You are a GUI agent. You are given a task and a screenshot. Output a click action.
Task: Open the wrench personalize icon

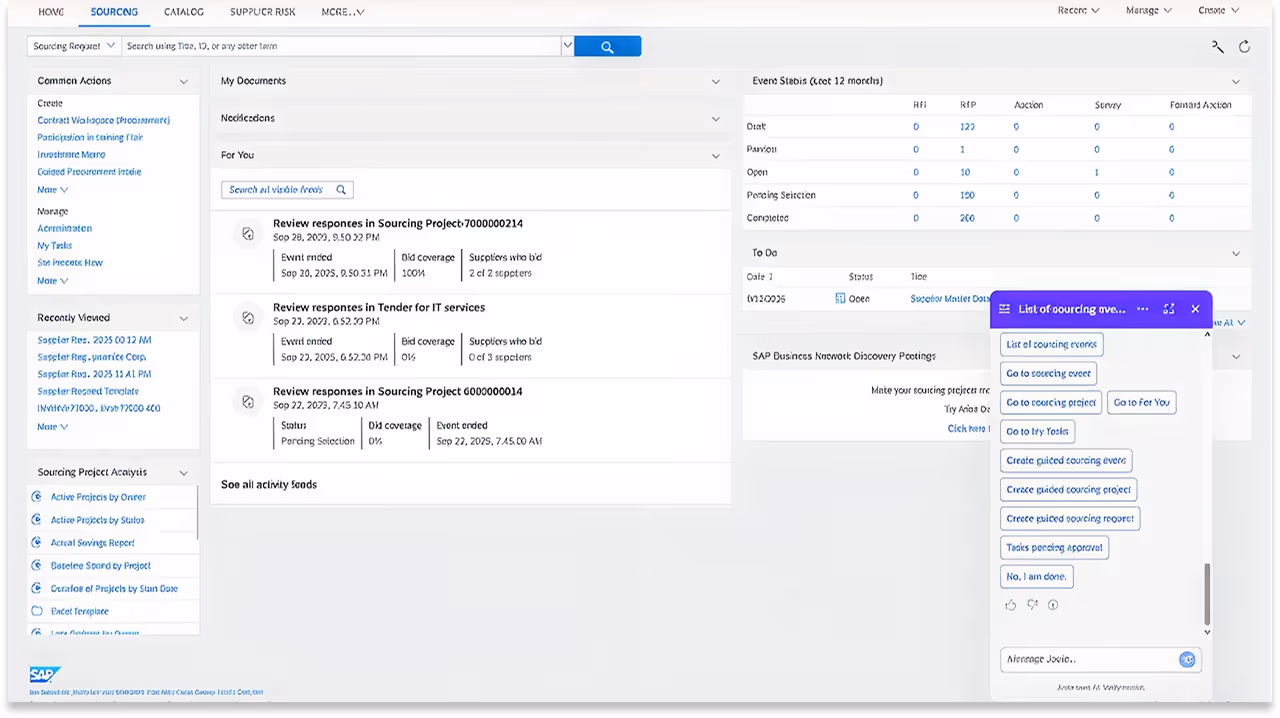1217,46
